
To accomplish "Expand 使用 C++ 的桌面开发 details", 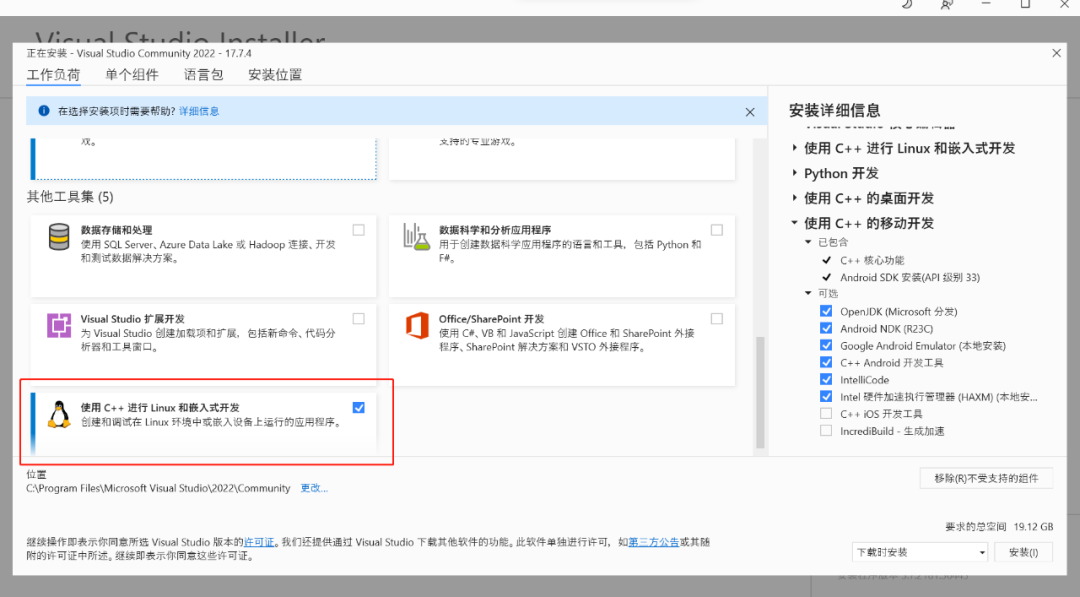I will point(794,198).
